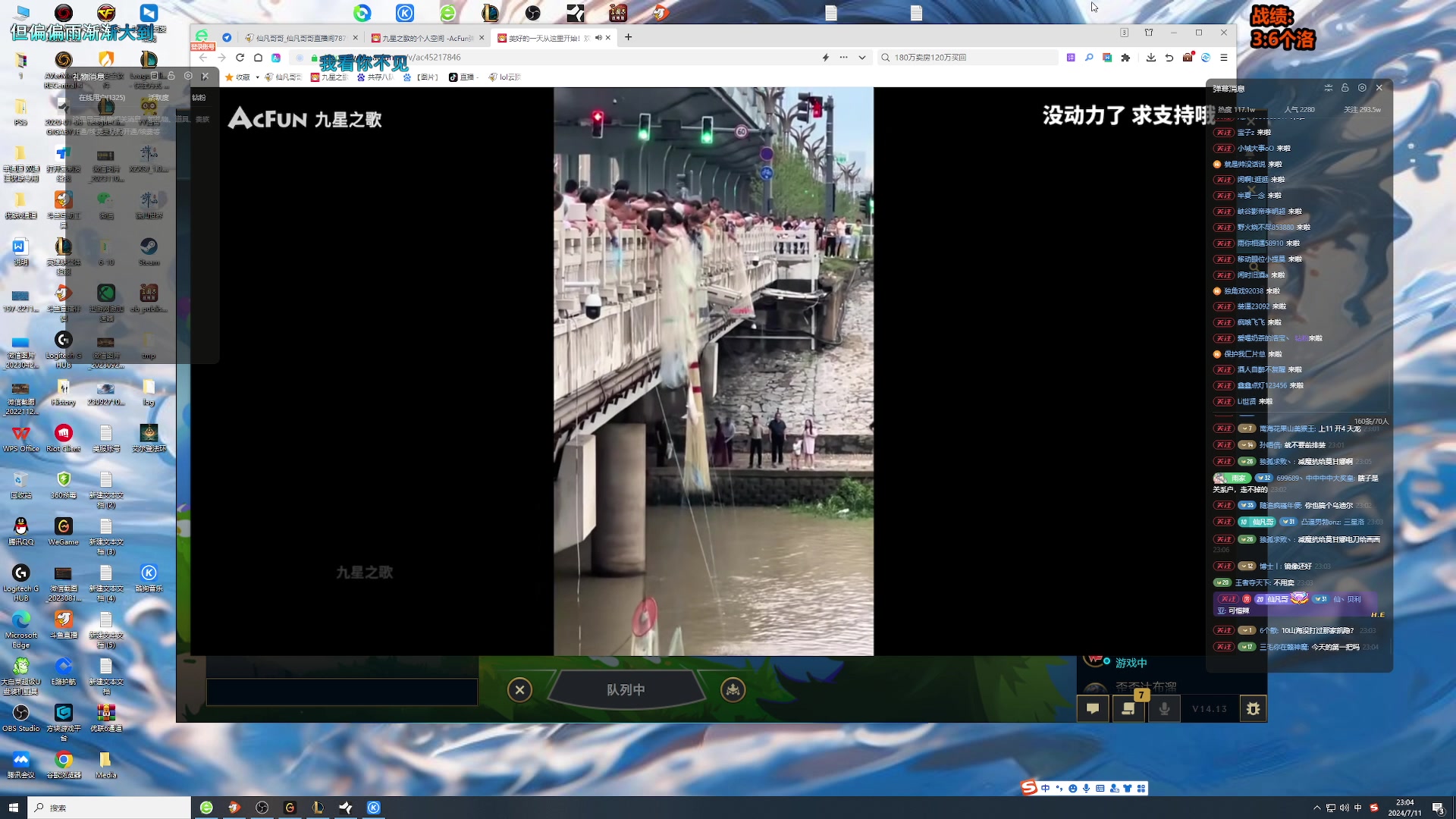Open 腾讯QQ desktop shortcut
This screenshot has height=819, width=1456.
tap(21, 532)
